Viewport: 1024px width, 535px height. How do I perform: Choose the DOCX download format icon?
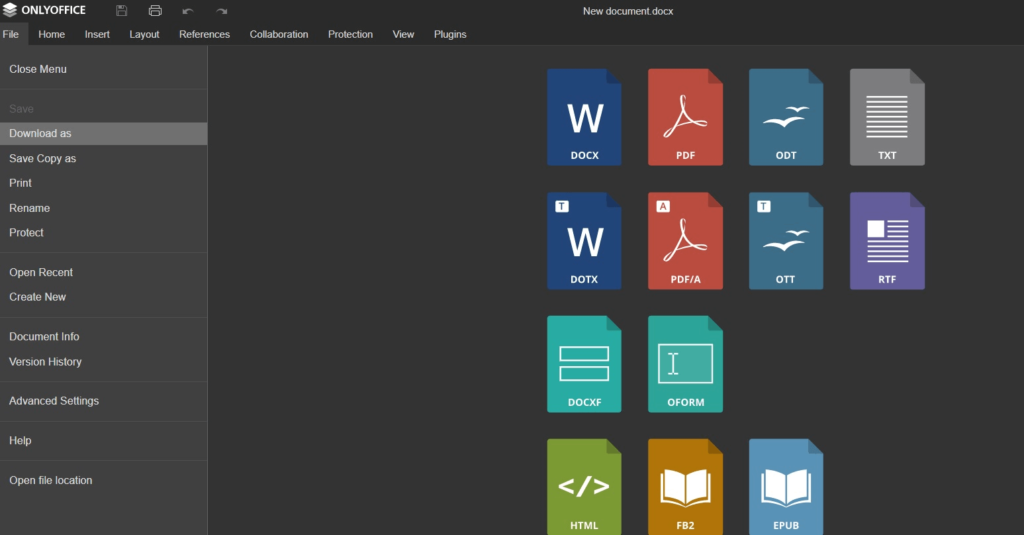584,117
